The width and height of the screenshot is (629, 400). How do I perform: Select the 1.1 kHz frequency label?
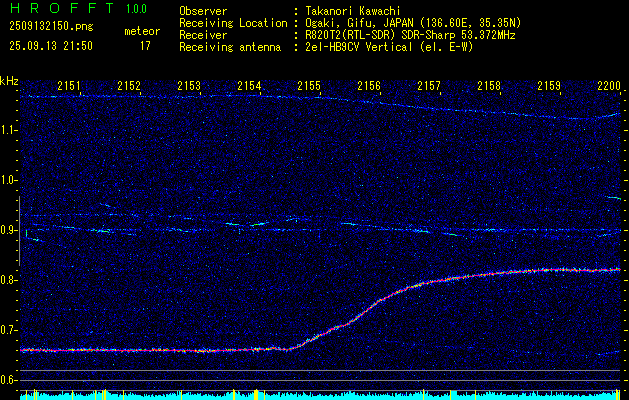point(9,130)
